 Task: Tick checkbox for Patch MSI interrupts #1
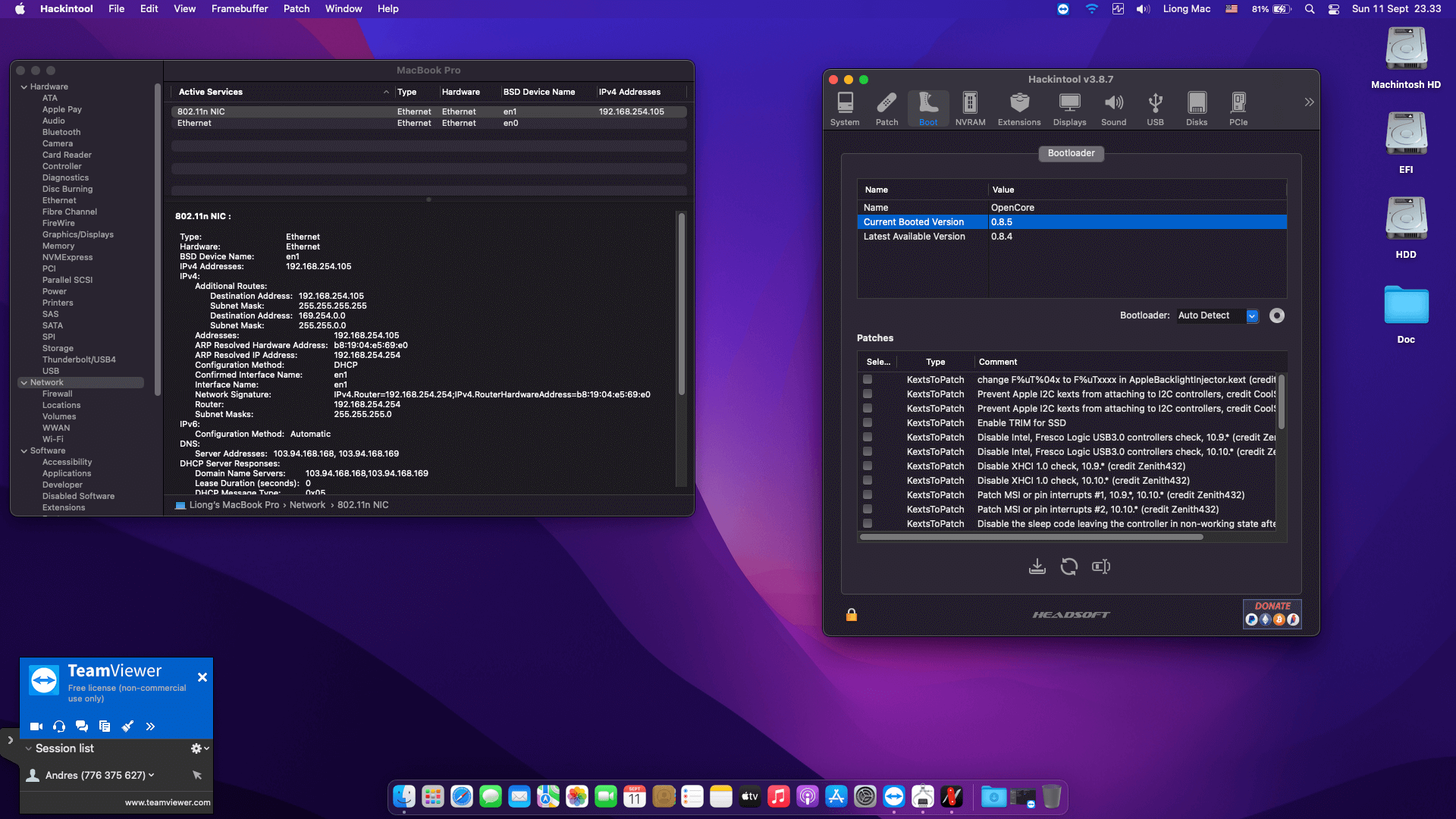pyautogui.click(x=868, y=495)
